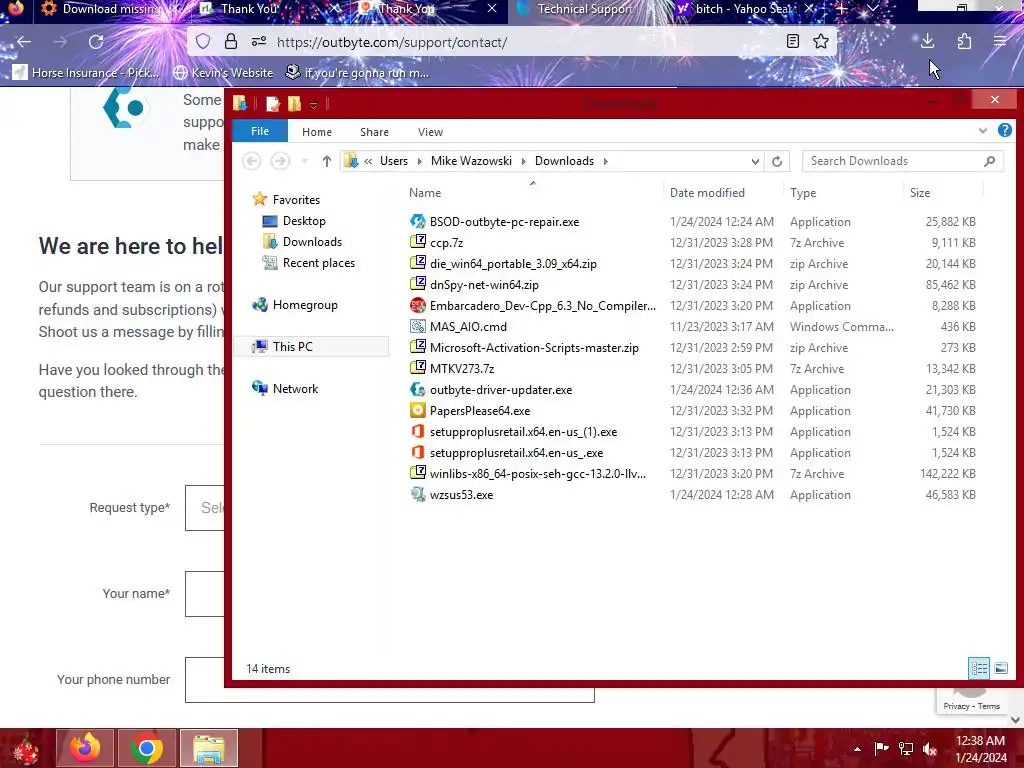Open the Firefox extensions puzzle icon

[964, 42]
